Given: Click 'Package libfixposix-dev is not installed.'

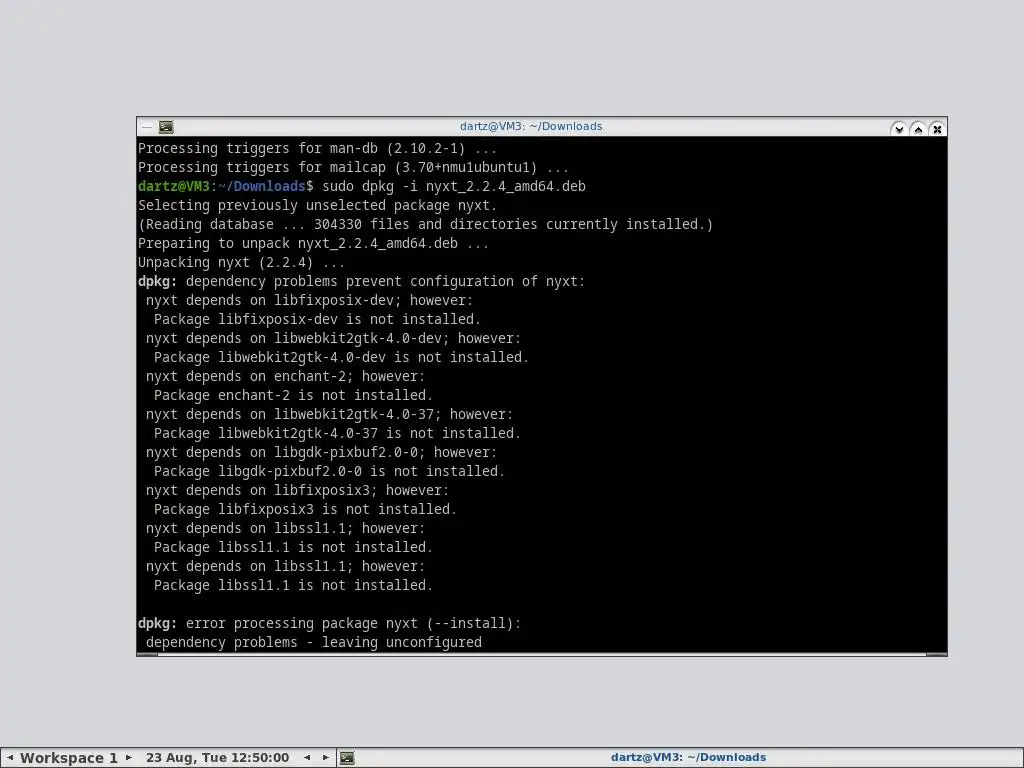Looking at the screenshot, I should point(317,319).
